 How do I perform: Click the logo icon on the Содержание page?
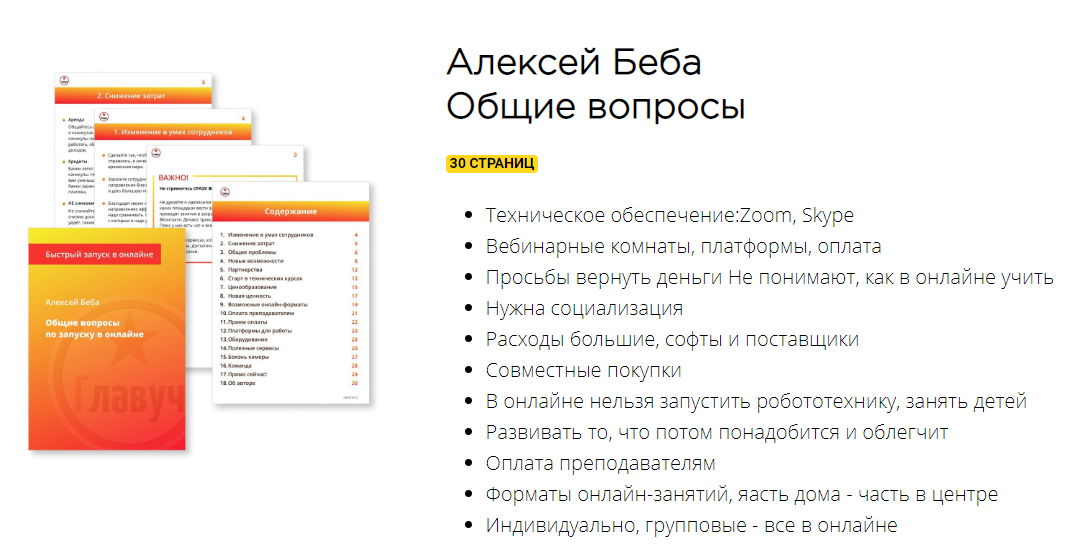[226, 193]
